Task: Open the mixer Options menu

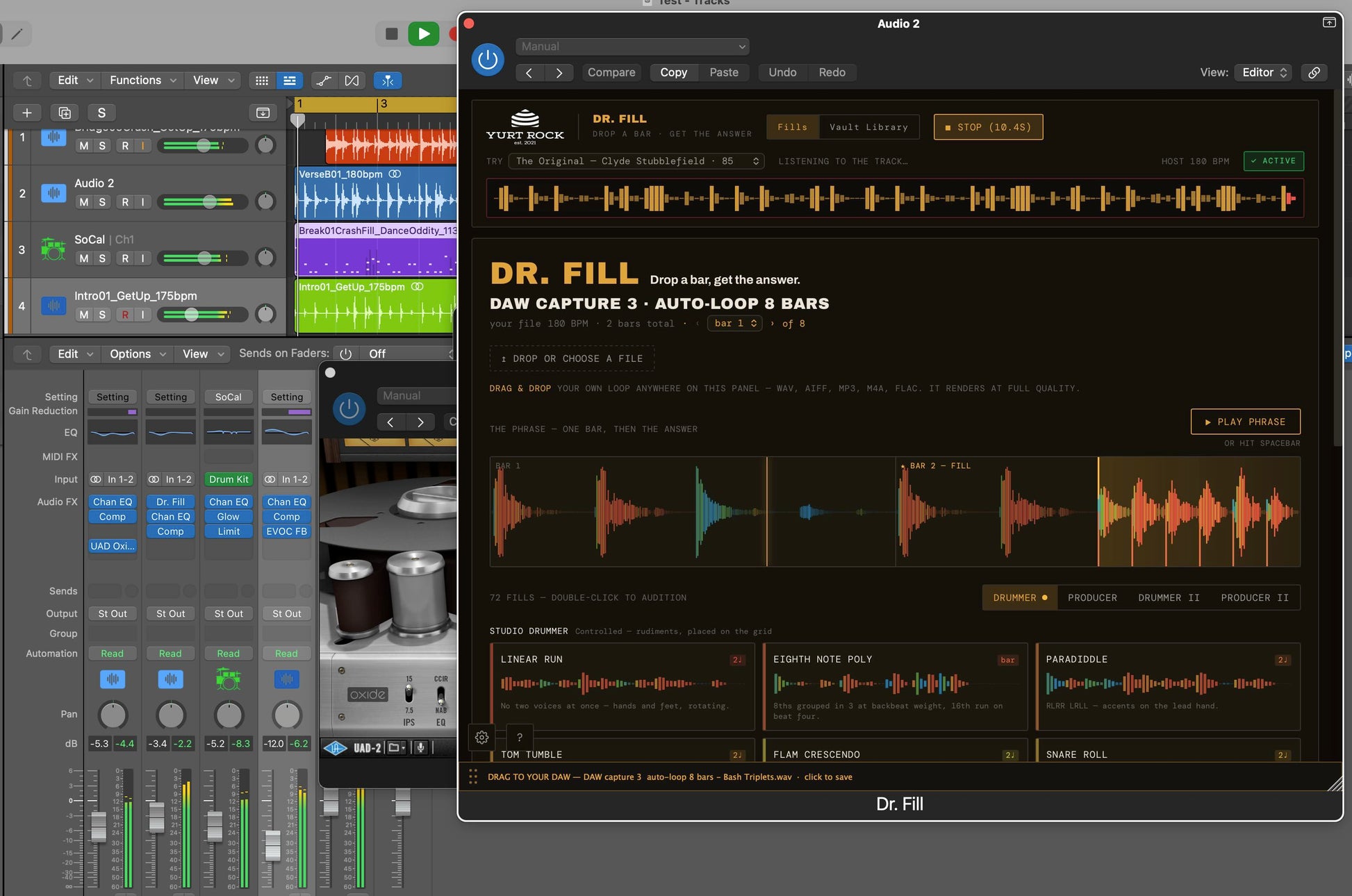Action: pos(137,354)
